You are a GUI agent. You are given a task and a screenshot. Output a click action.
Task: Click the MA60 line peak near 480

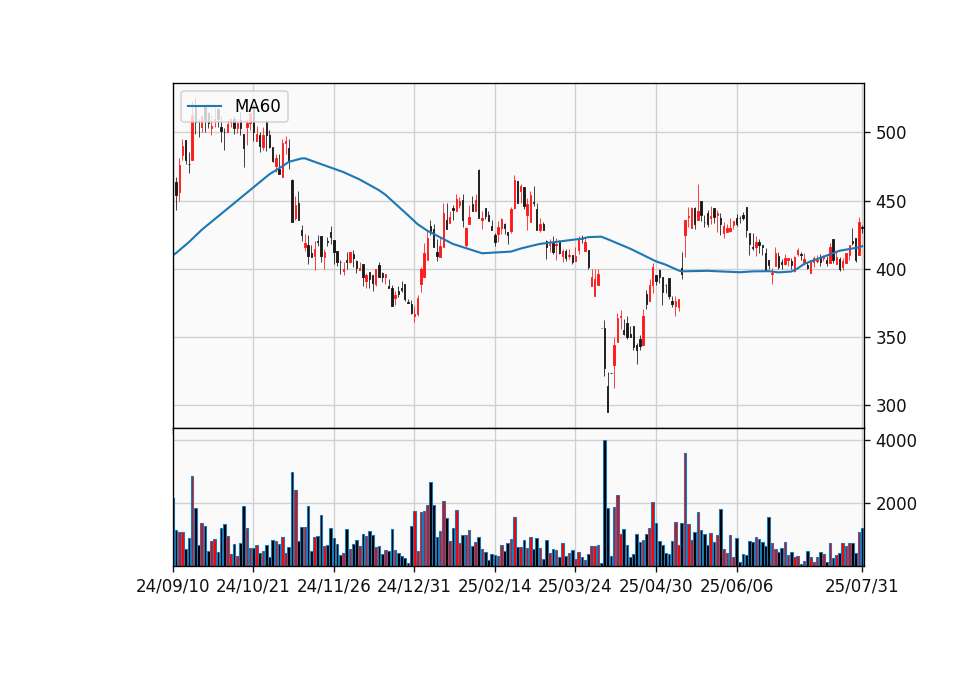tap(304, 158)
